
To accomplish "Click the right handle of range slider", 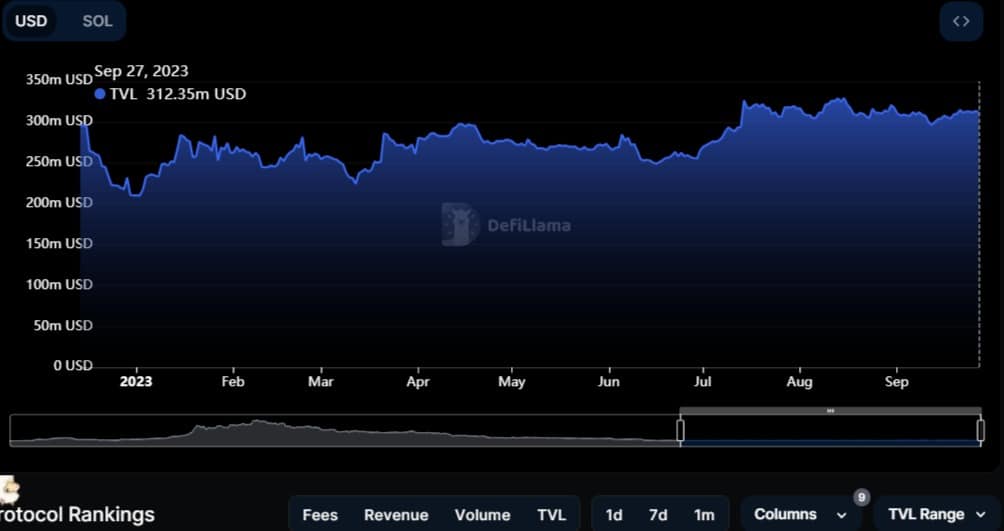I will pos(980,430).
